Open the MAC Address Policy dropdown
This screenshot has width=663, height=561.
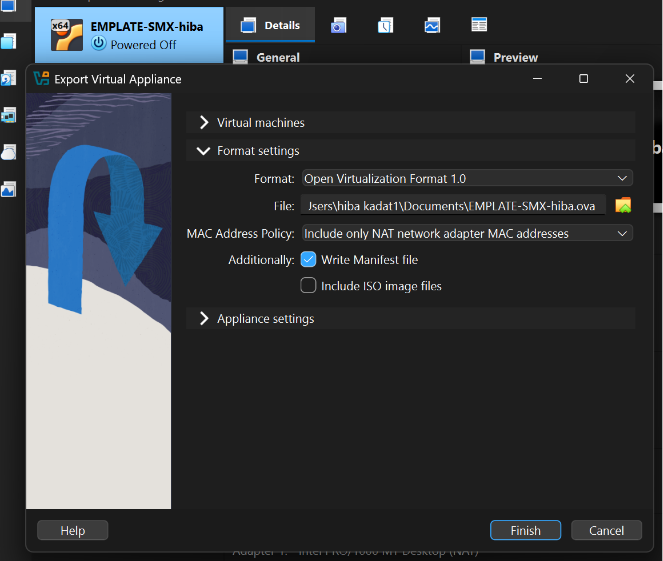467,233
